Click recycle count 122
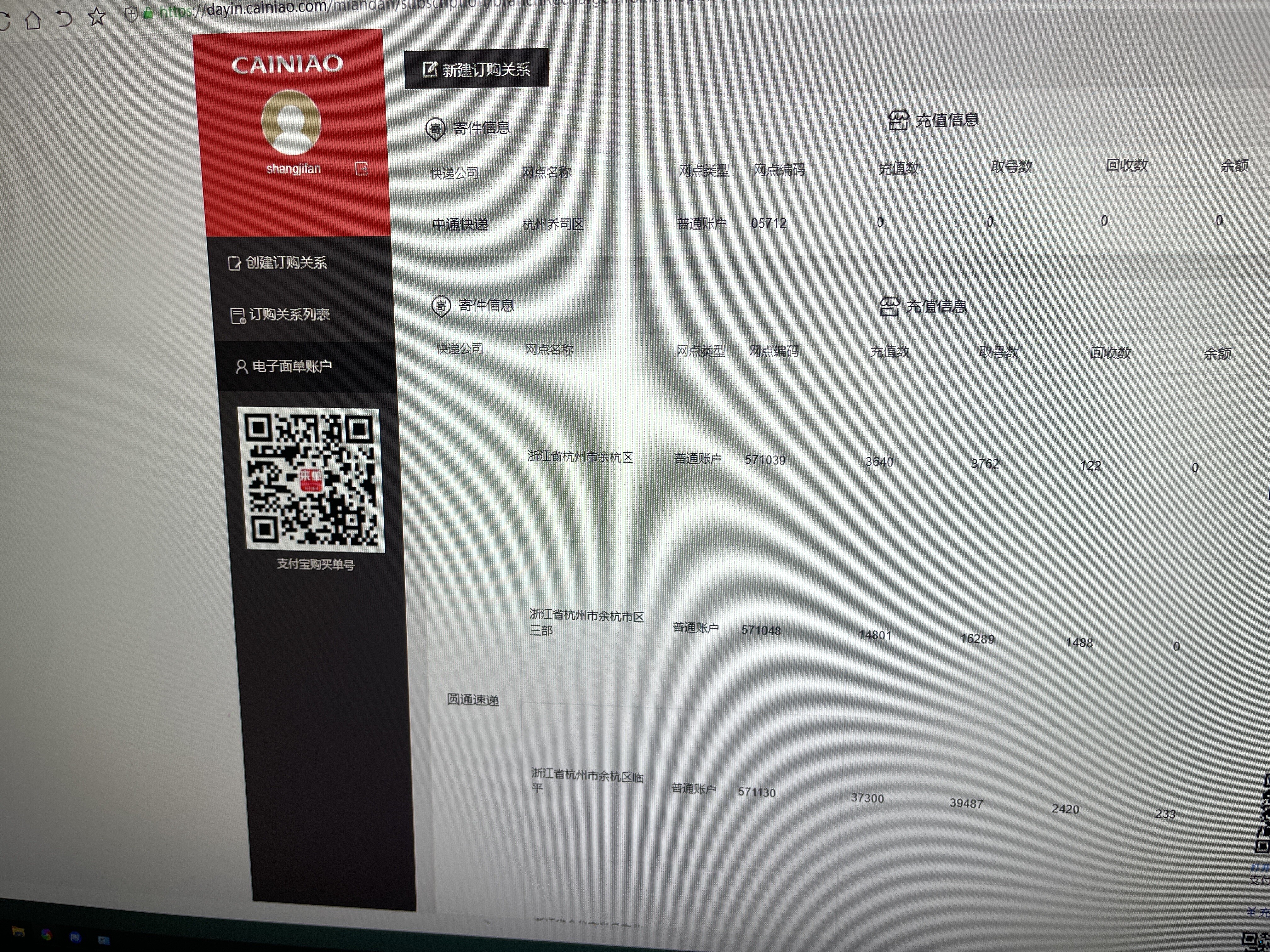Viewport: 1270px width, 952px height. [x=1090, y=466]
